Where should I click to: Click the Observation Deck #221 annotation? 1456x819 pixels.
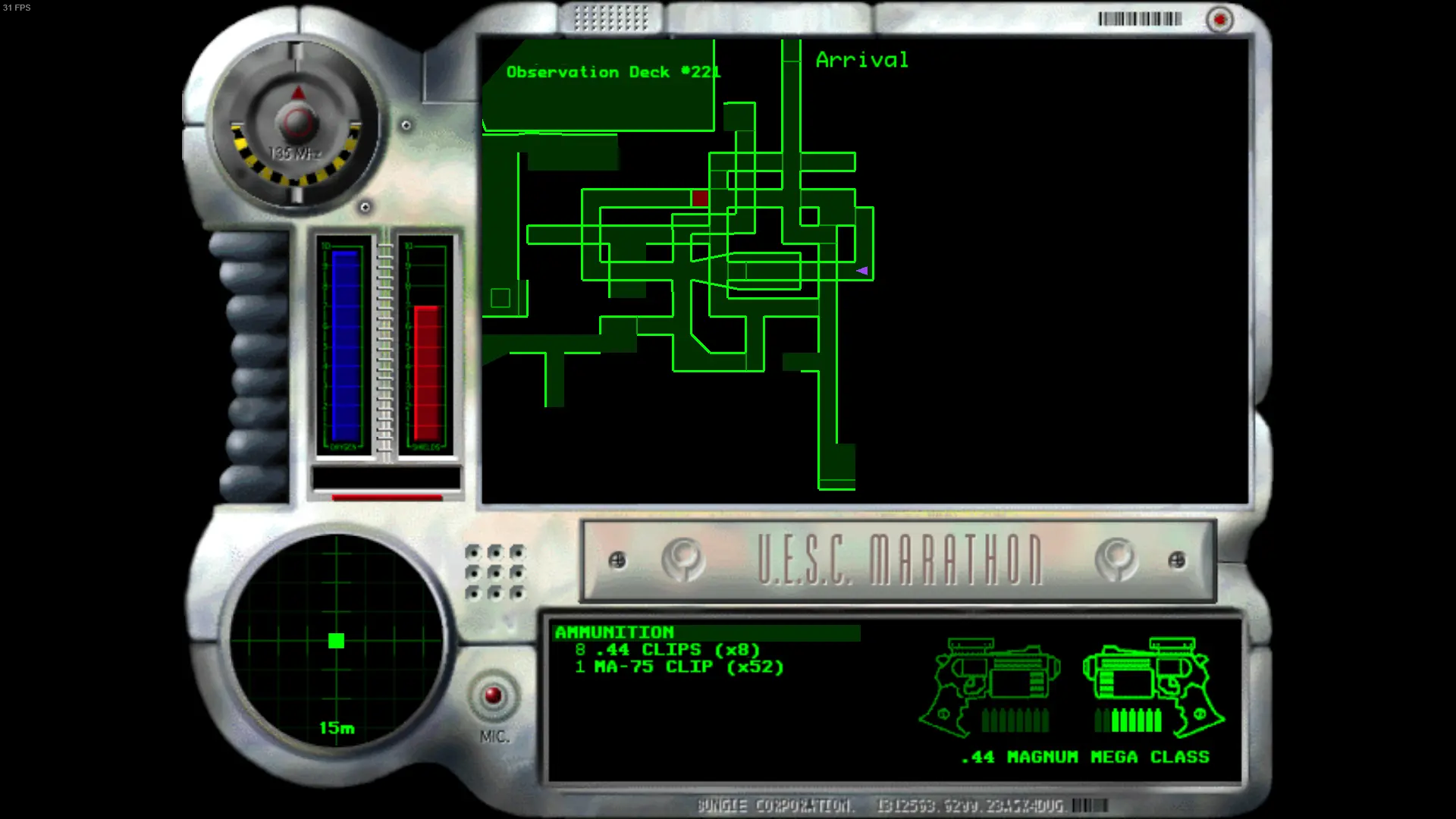pos(613,72)
